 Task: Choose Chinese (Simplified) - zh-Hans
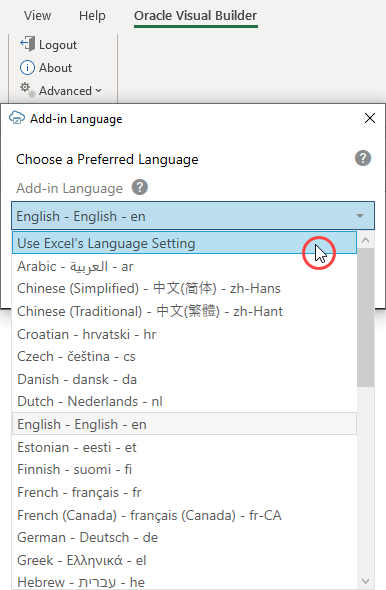point(184,289)
